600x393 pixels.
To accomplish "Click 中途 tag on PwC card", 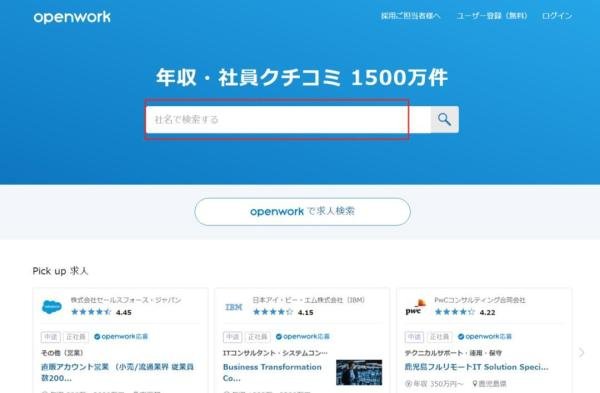I will point(414,337).
